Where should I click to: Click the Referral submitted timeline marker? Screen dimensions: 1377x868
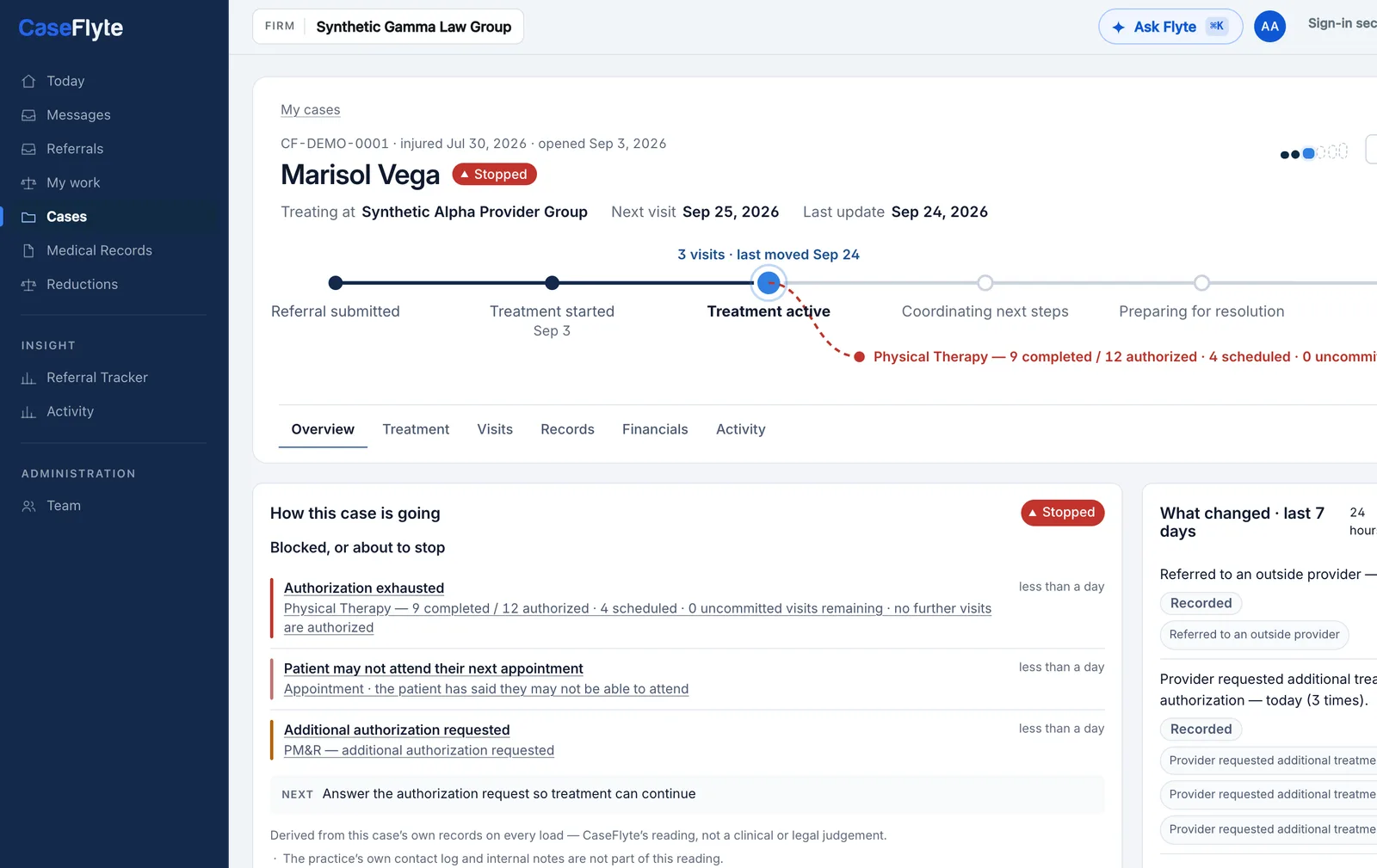(336, 283)
